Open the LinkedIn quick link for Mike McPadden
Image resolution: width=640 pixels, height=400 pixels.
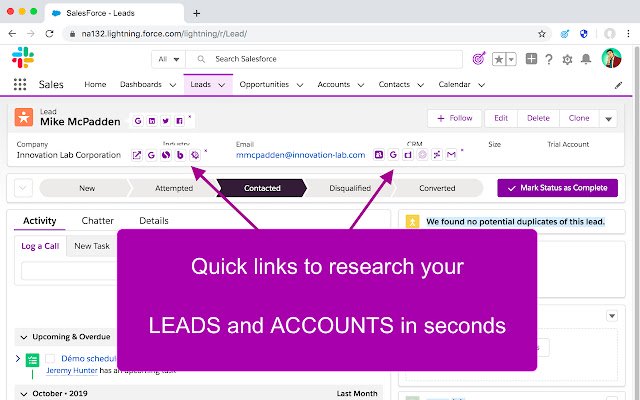click(x=152, y=121)
